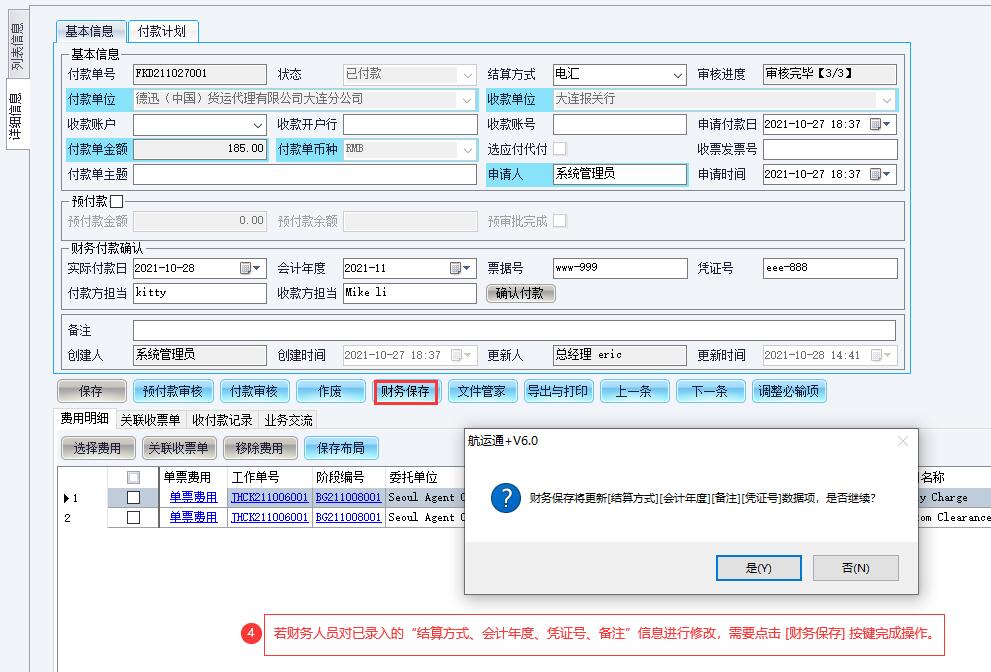Viewport: 991px width, 672px height.
Task: Close the 航运通+V6.0 dialog
Action: [903, 441]
